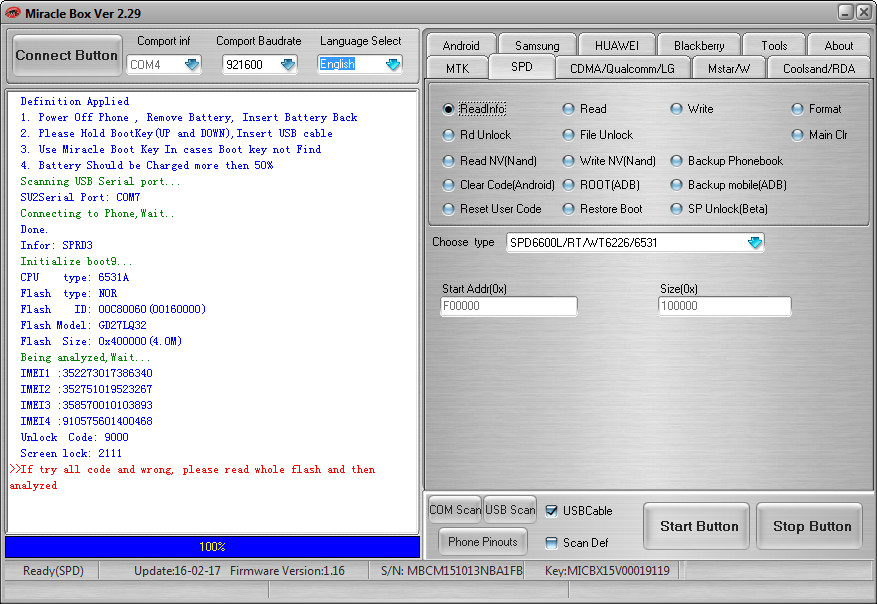Switch to the MTK tab
Image resolution: width=877 pixels, height=604 pixels.
point(458,68)
